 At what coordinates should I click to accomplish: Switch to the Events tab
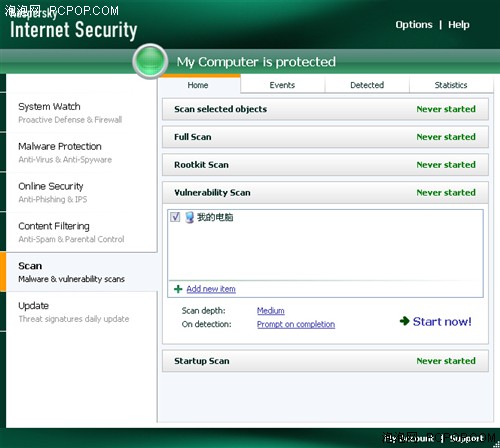[282, 85]
